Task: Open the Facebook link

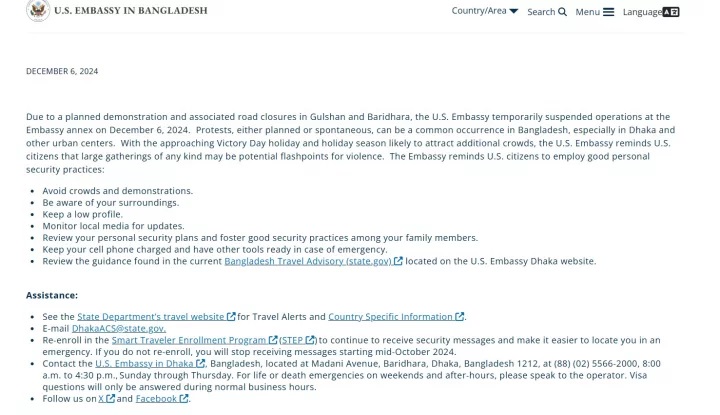Action: coord(156,399)
